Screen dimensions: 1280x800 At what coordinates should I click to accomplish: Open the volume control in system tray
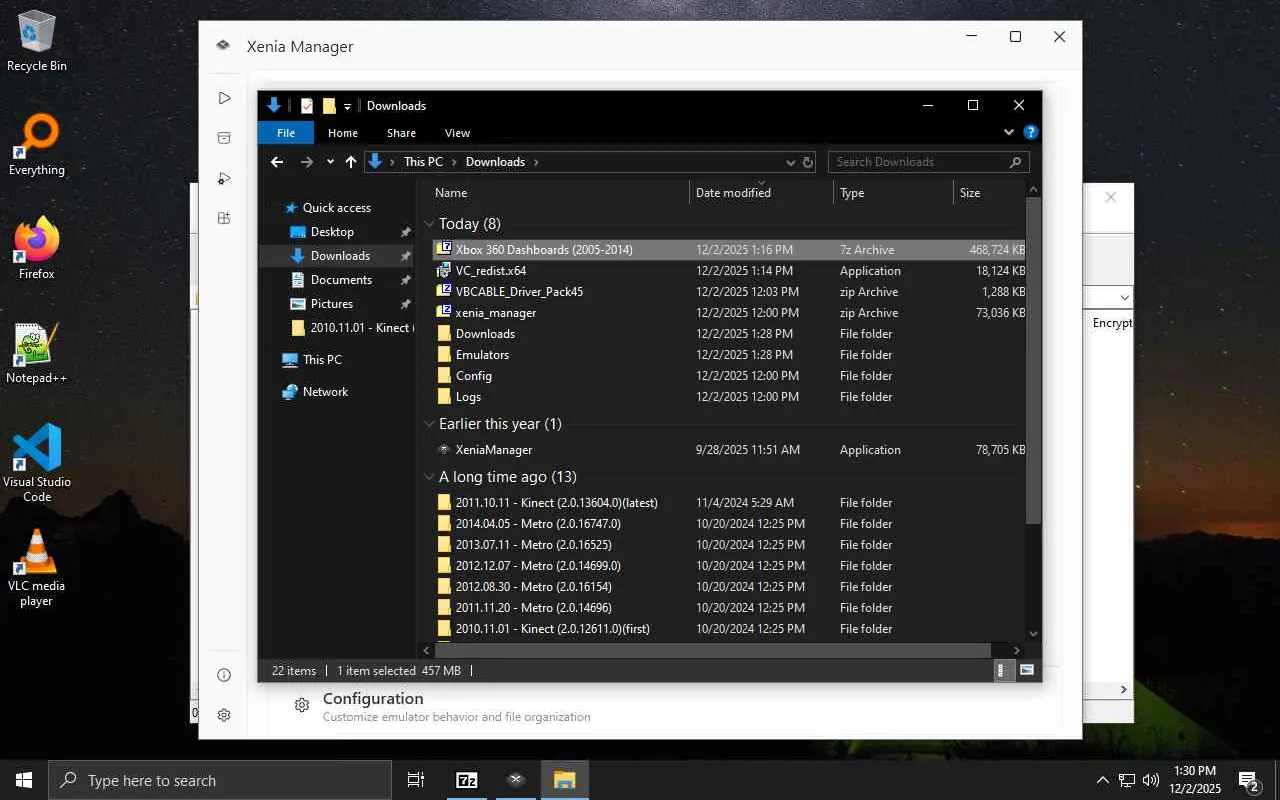pos(1150,780)
